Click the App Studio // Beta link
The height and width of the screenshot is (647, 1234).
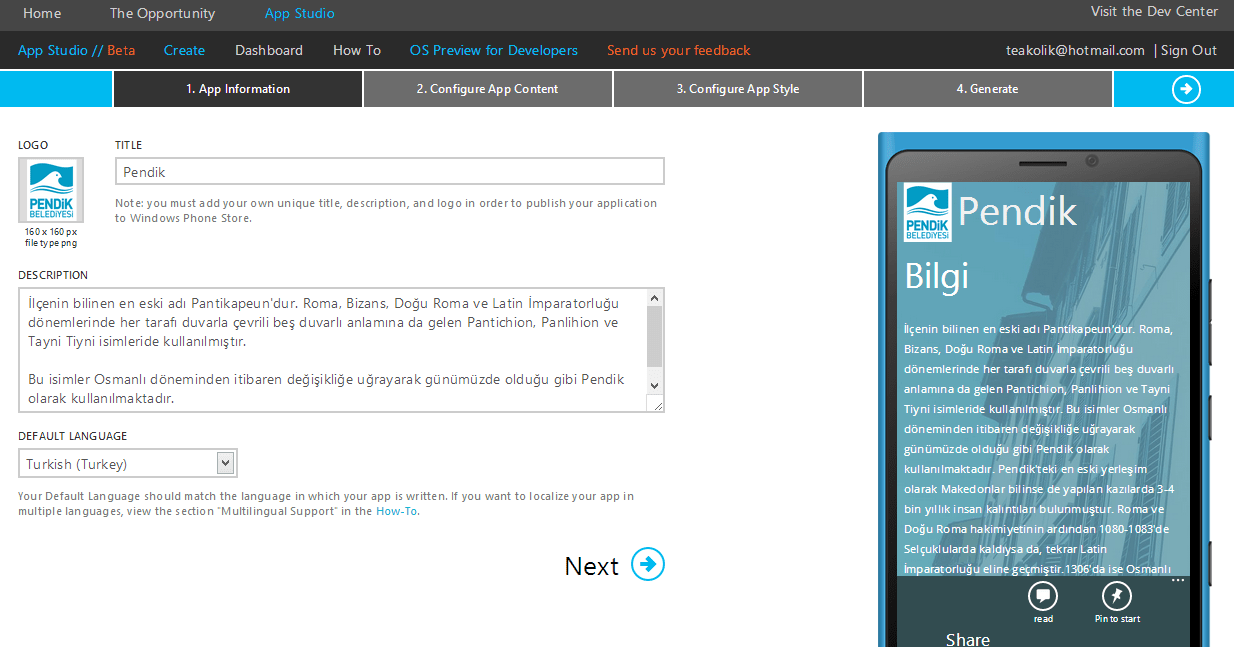pyautogui.click(x=76, y=50)
